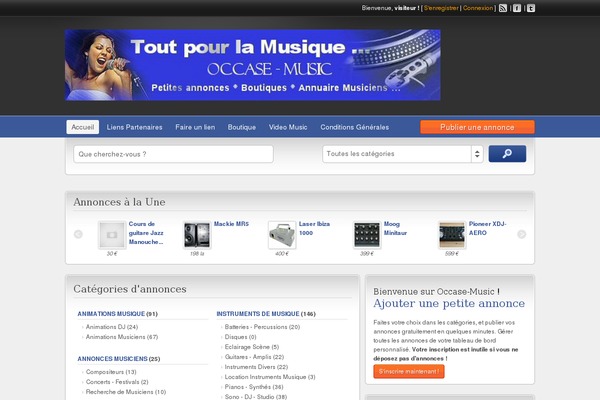The width and height of the screenshot is (600, 400).
Task: Click S'inscrire maintenant button
Action: pyautogui.click(x=409, y=371)
